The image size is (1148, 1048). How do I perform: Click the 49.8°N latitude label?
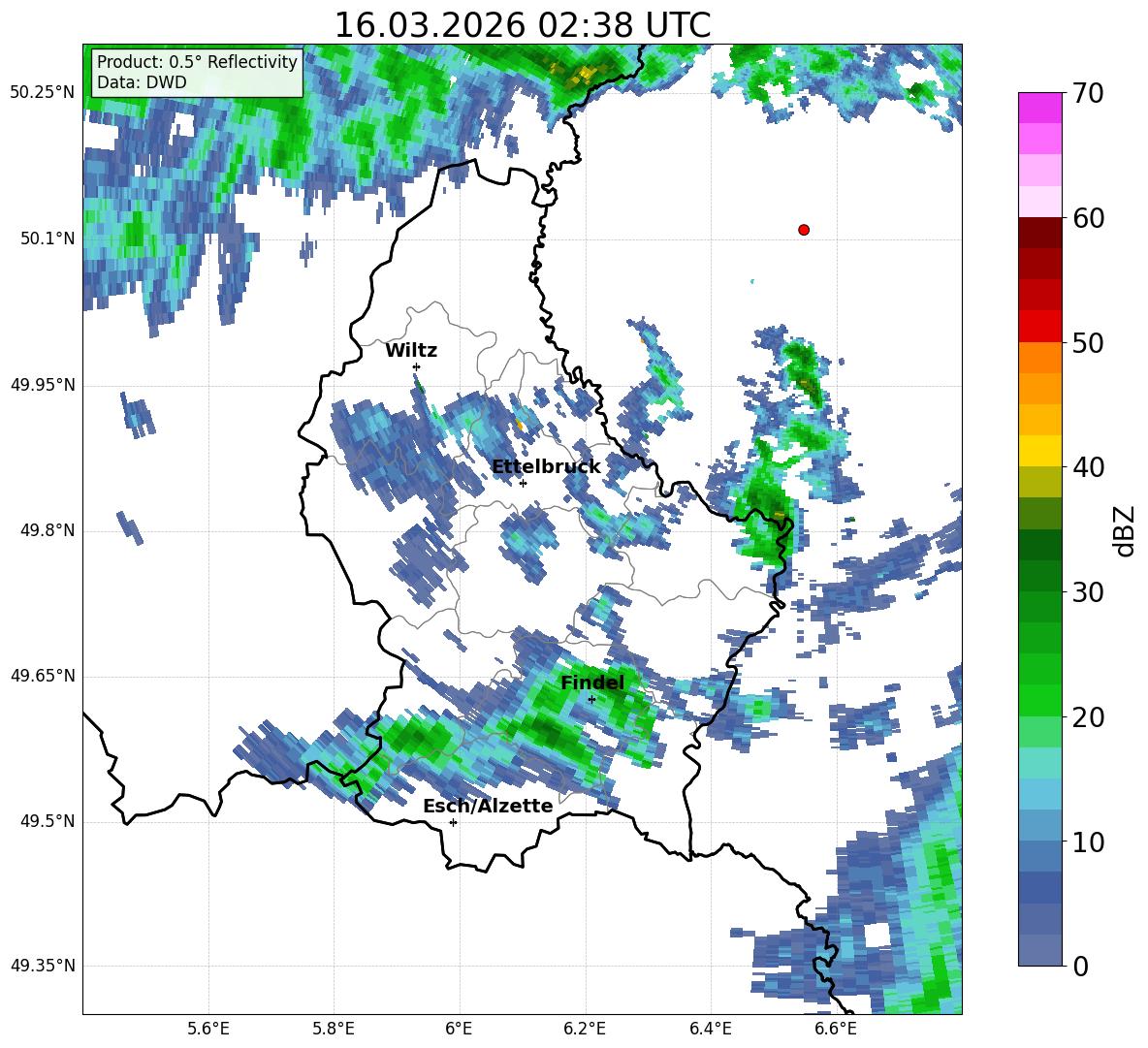click(x=47, y=530)
